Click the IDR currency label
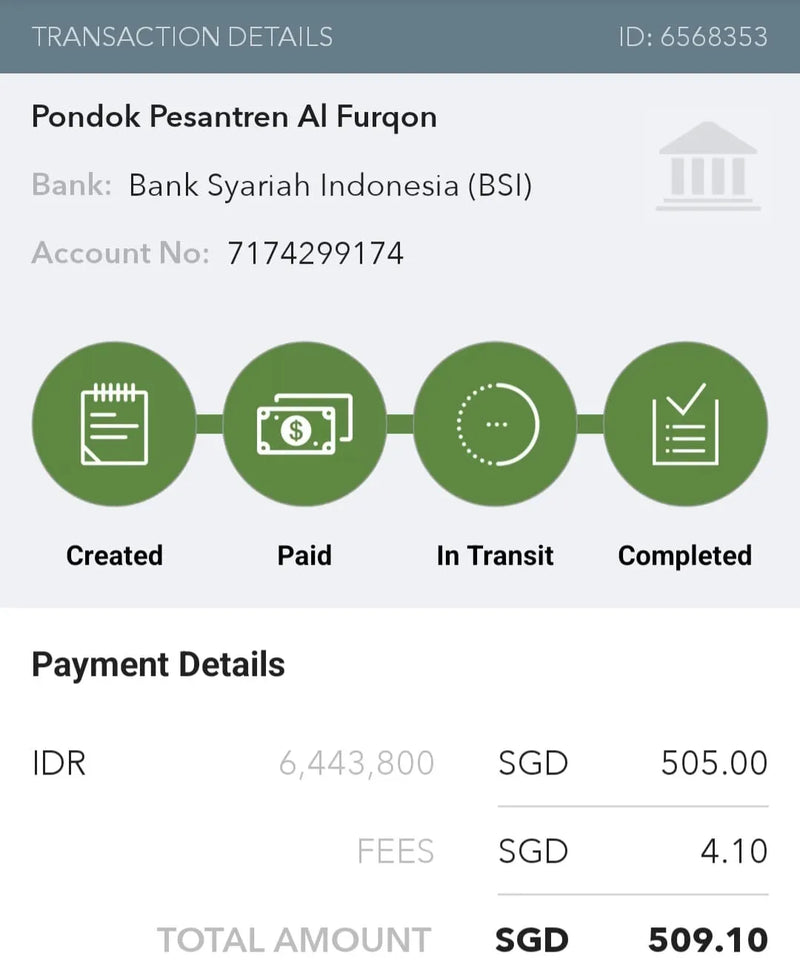Screen dimensions: 800x979 tap(59, 764)
